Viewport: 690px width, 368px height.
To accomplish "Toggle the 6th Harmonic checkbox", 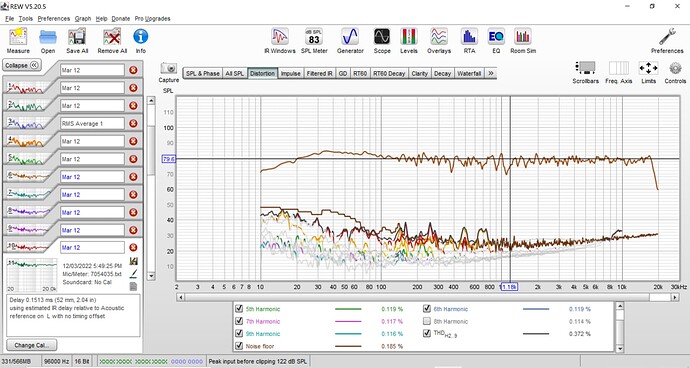I will pos(426,309).
